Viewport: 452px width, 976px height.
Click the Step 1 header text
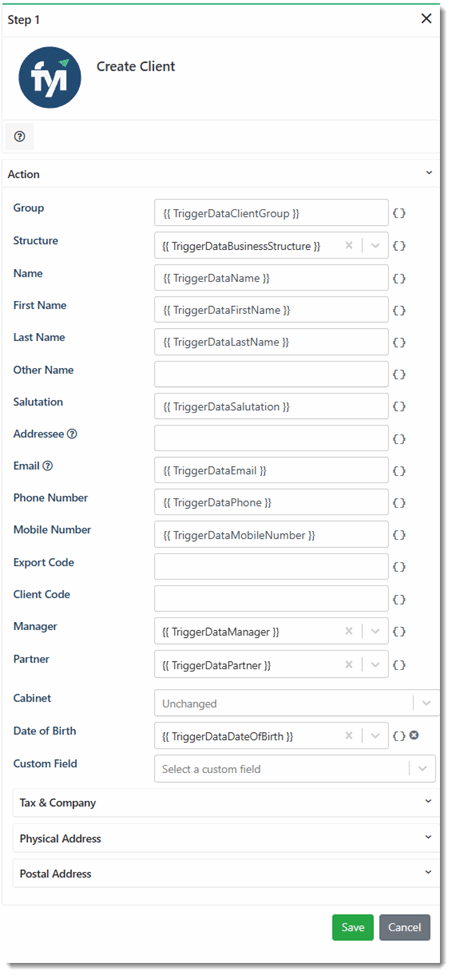tap(24, 19)
